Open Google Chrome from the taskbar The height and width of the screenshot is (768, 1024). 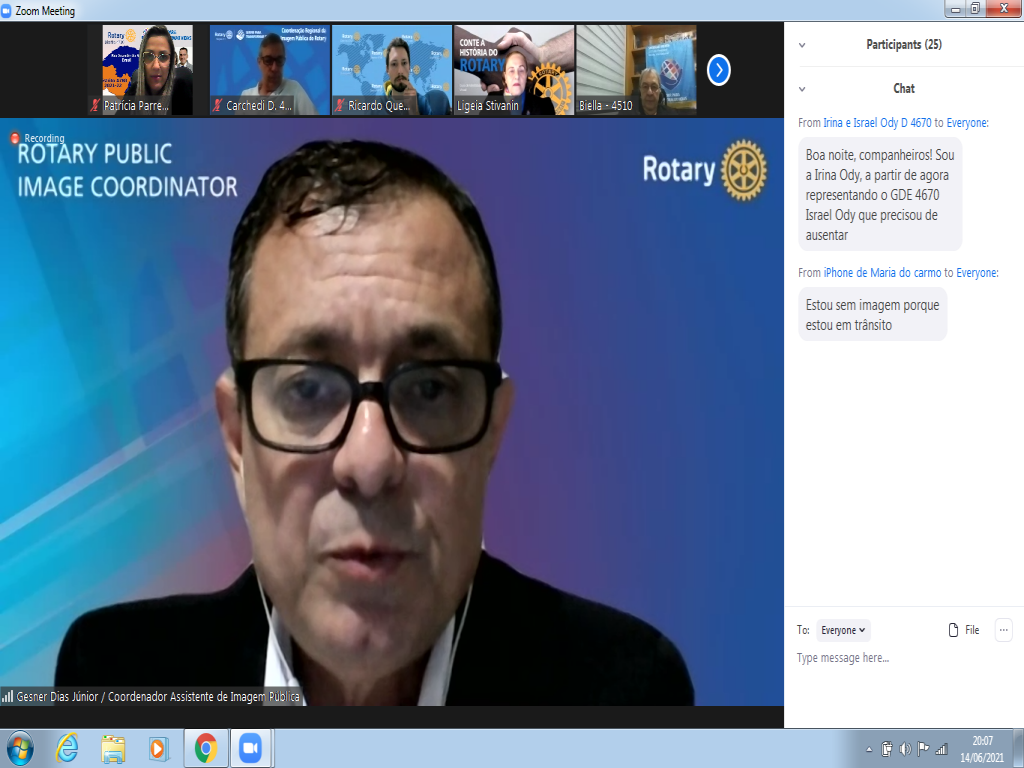(x=206, y=748)
